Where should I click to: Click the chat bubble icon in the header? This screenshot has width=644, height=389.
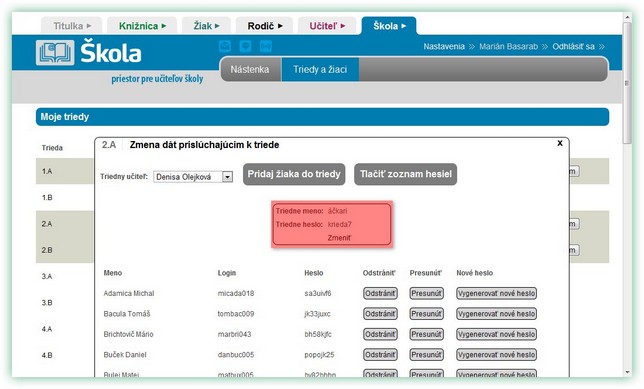tap(245, 46)
